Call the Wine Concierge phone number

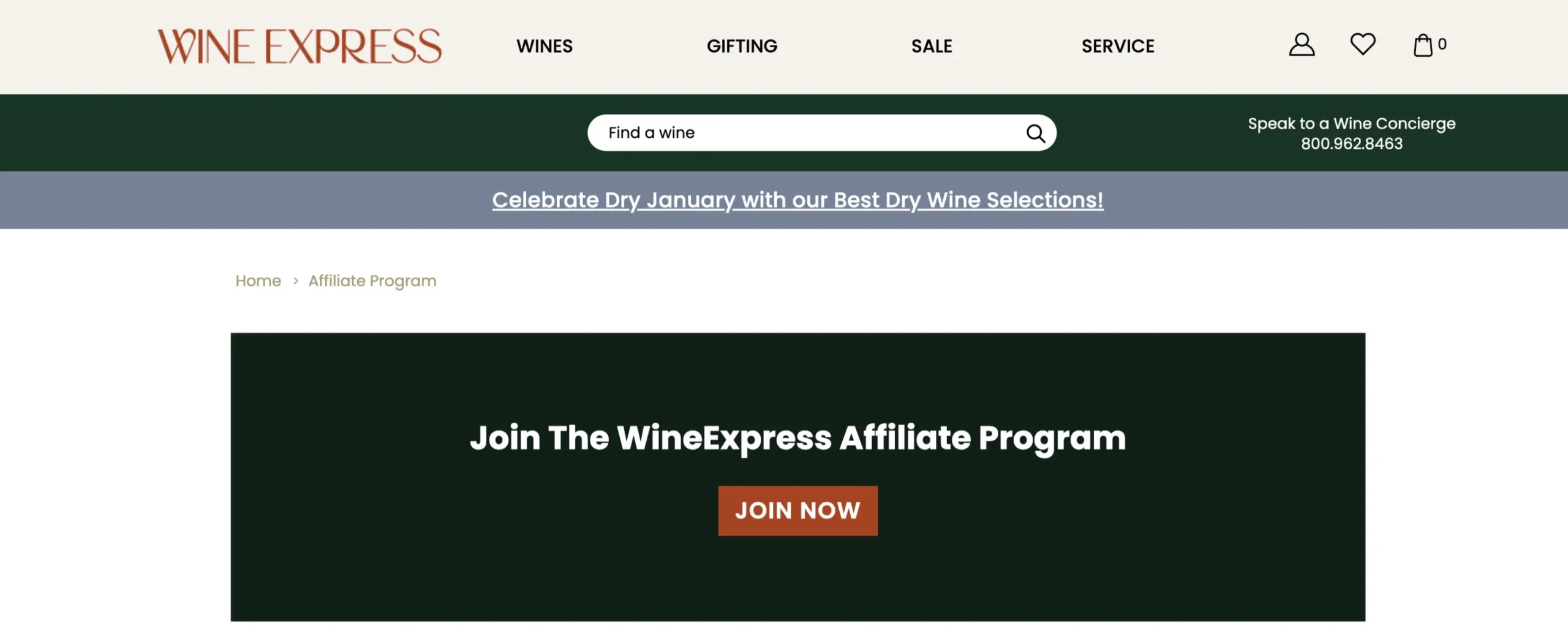pyautogui.click(x=1351, y=143)
